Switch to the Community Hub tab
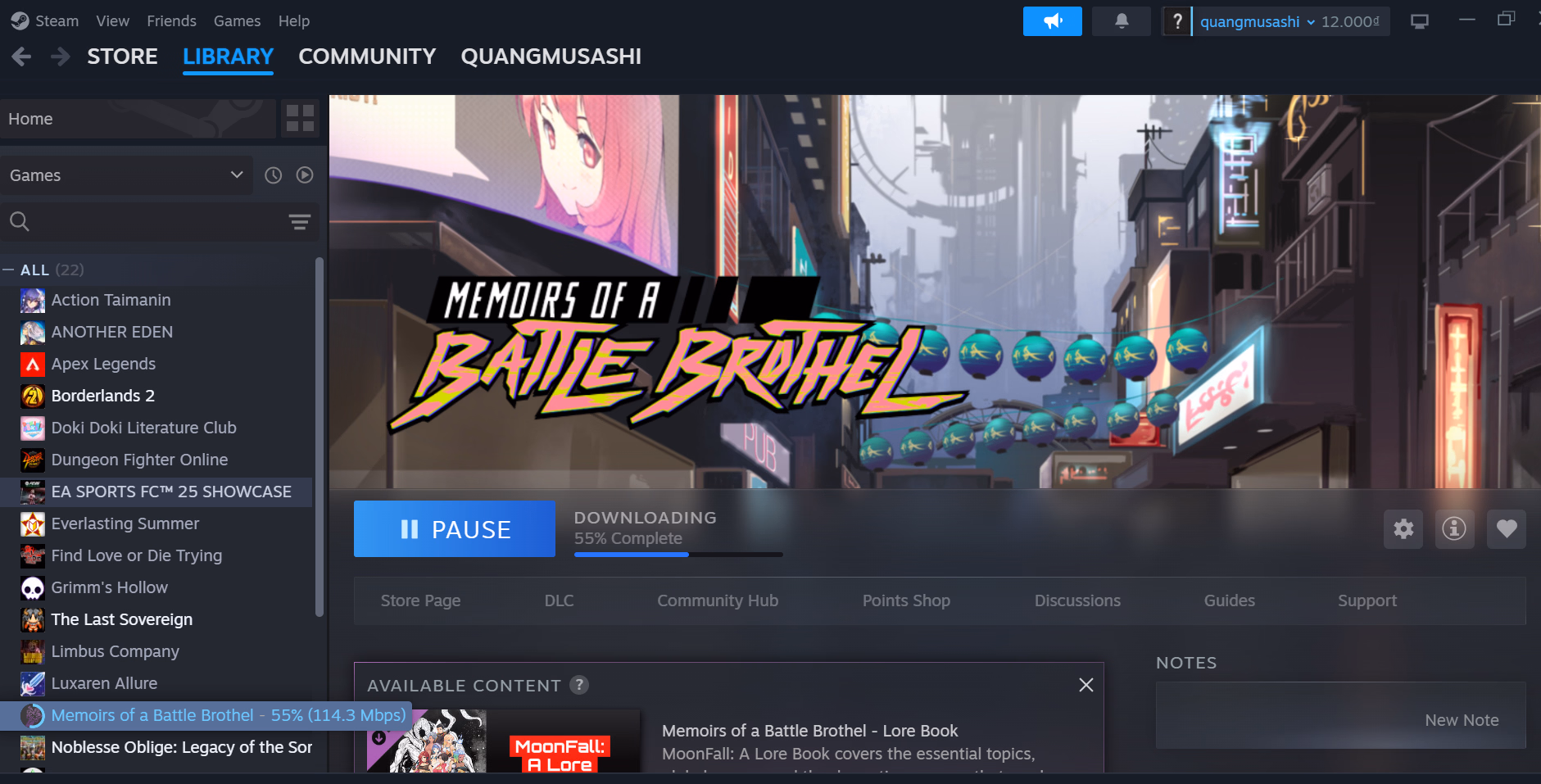 [x=718, y=600]
